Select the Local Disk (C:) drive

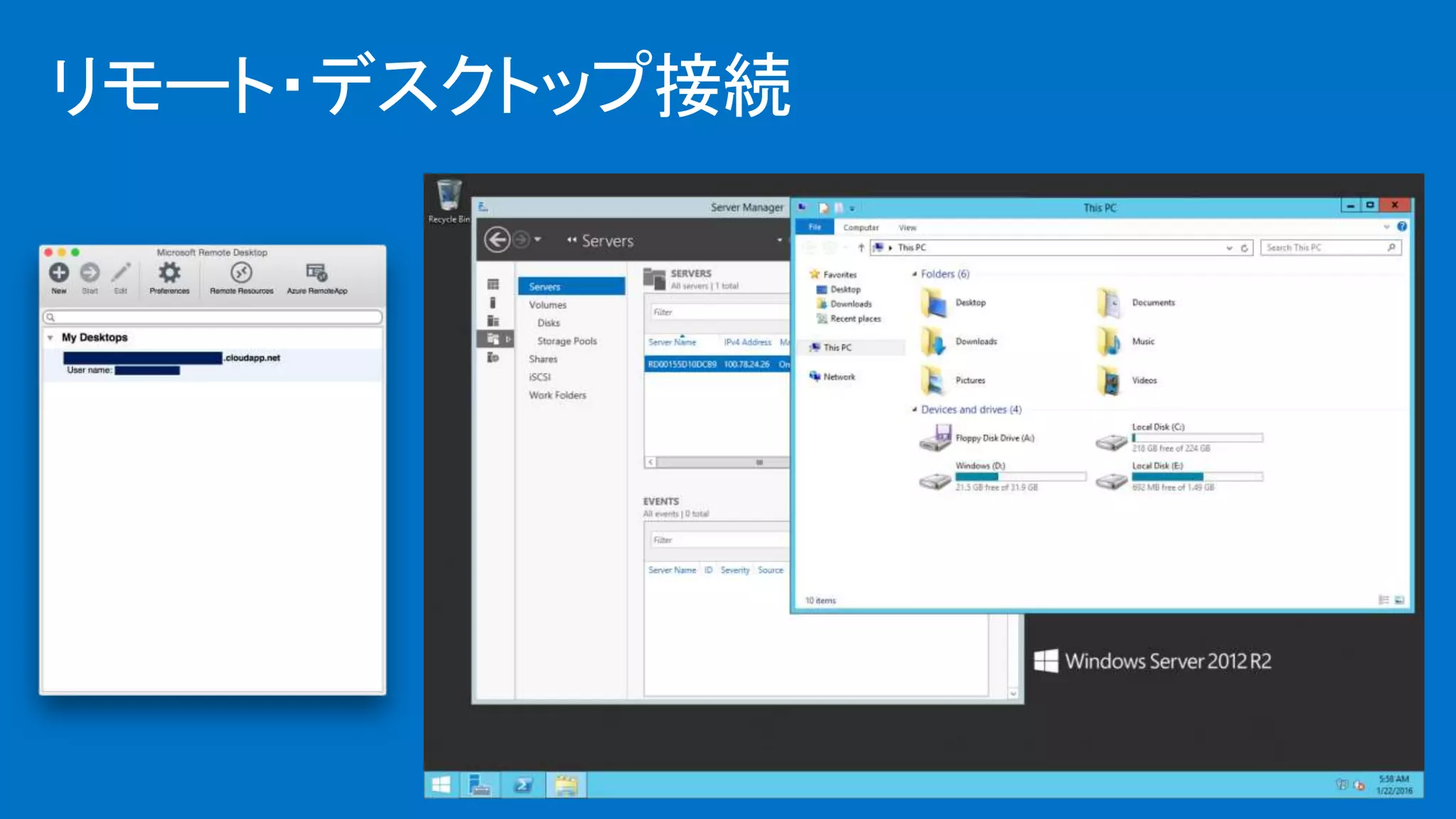point(1113,442)
